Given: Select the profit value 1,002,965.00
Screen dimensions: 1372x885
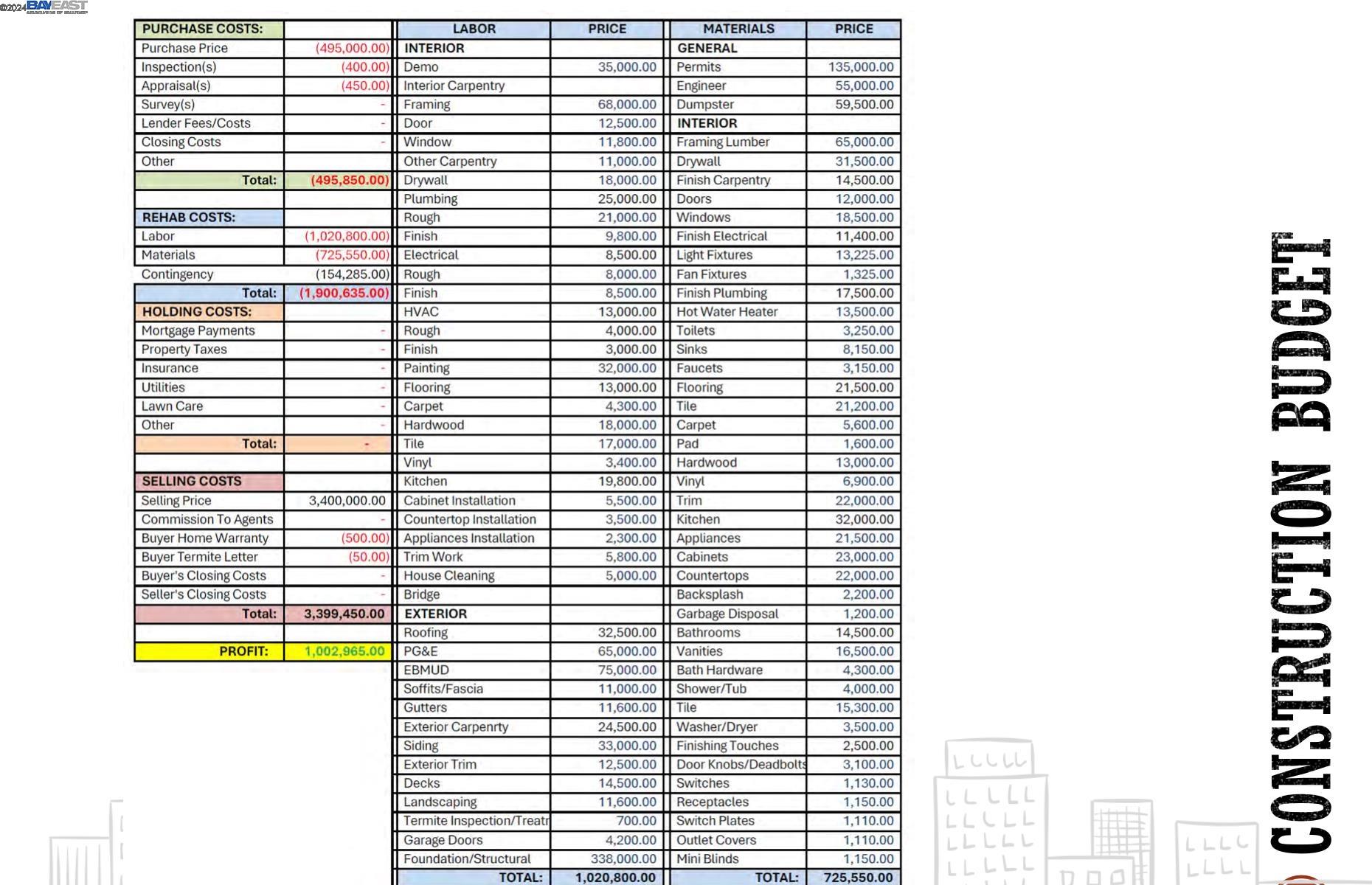Looking at the screenshot, I should tap(344, 651).
